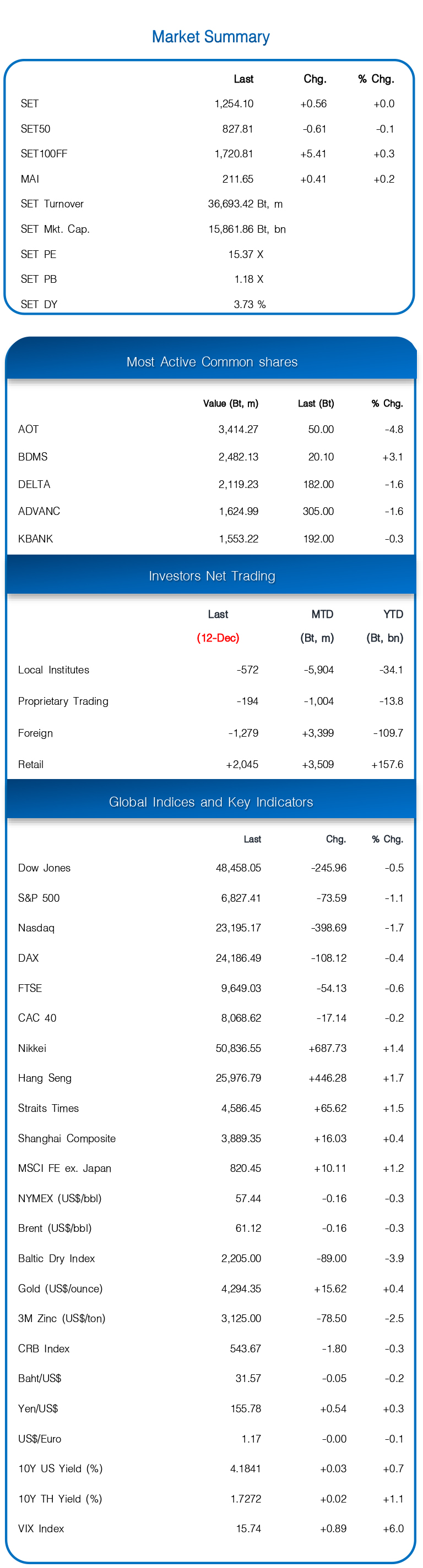Click the MTD column header
The height and width of the screenshot is (1568, 423).
click(x=322, y=614)
